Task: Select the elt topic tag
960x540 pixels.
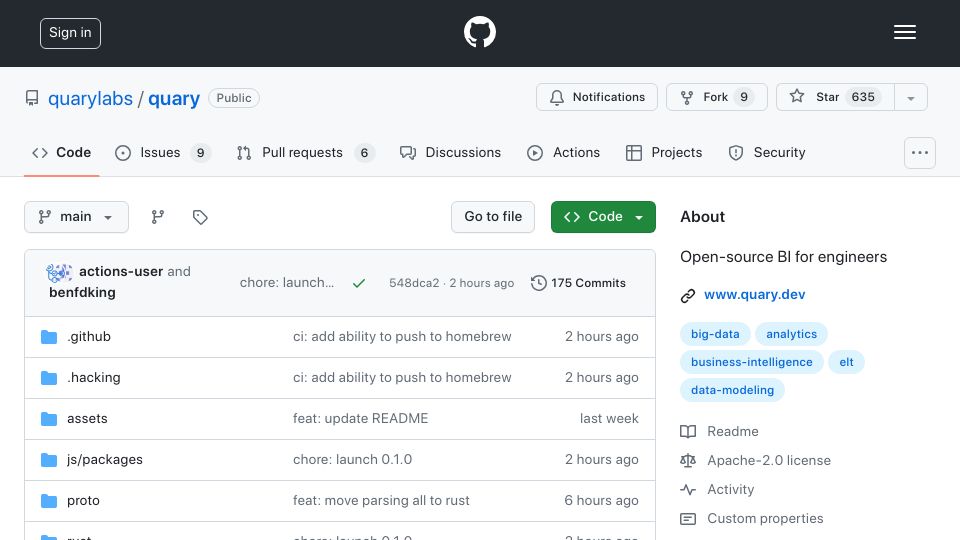Action: pyautogui.click(x=846, y=362)
